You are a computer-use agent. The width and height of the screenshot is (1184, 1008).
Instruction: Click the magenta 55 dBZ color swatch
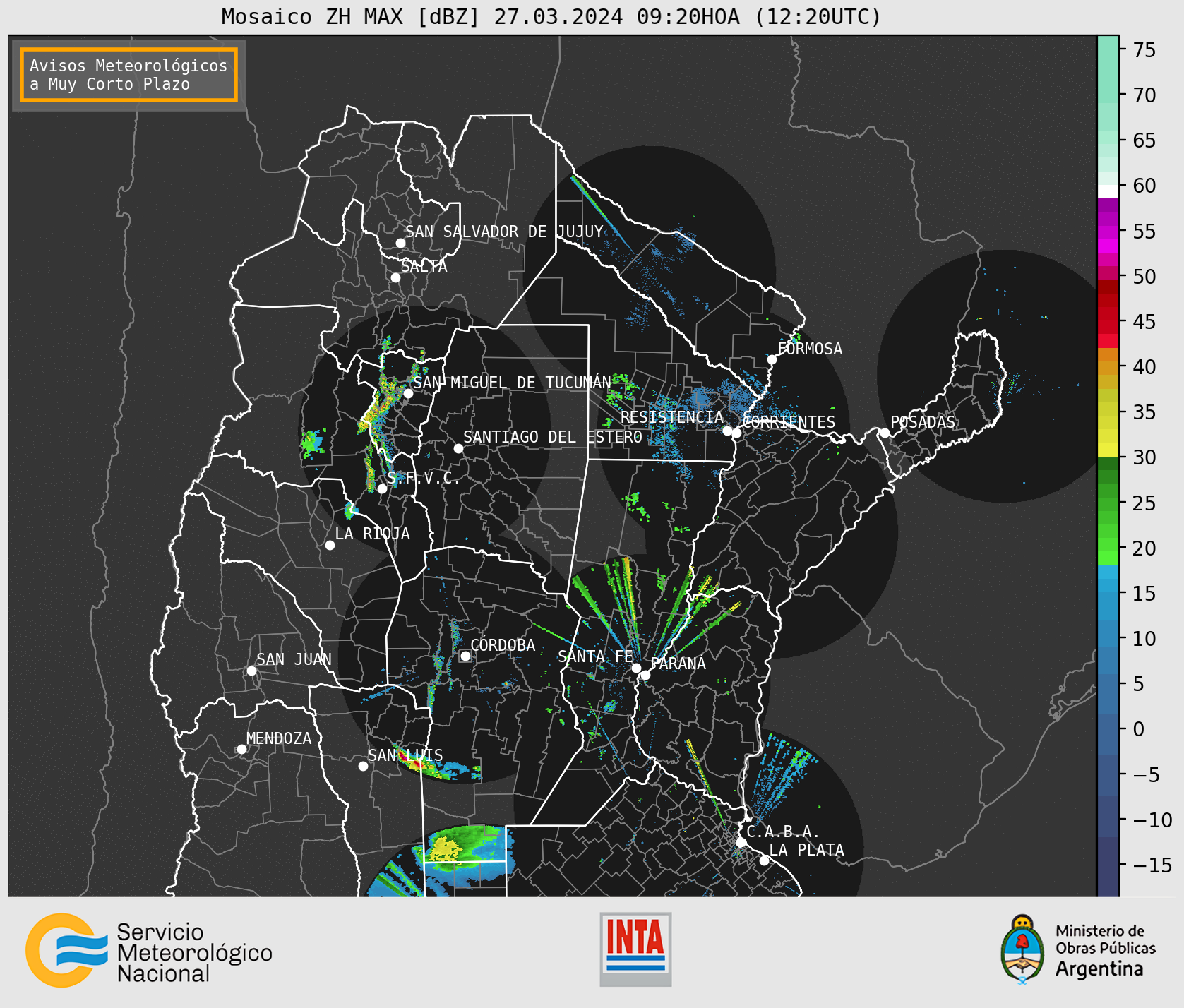coord(1108,232)
